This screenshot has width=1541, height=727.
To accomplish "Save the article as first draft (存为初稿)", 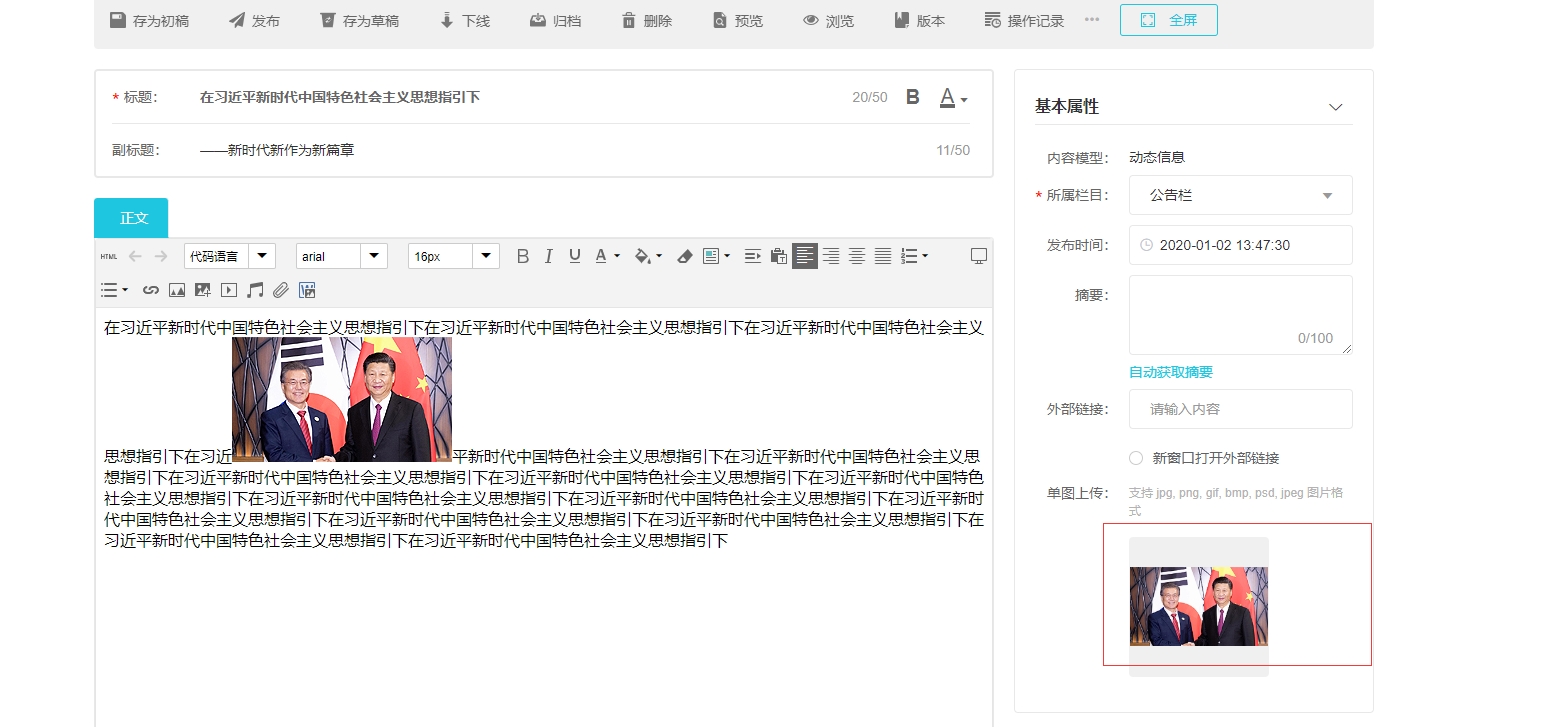I will tap(149, 21).
